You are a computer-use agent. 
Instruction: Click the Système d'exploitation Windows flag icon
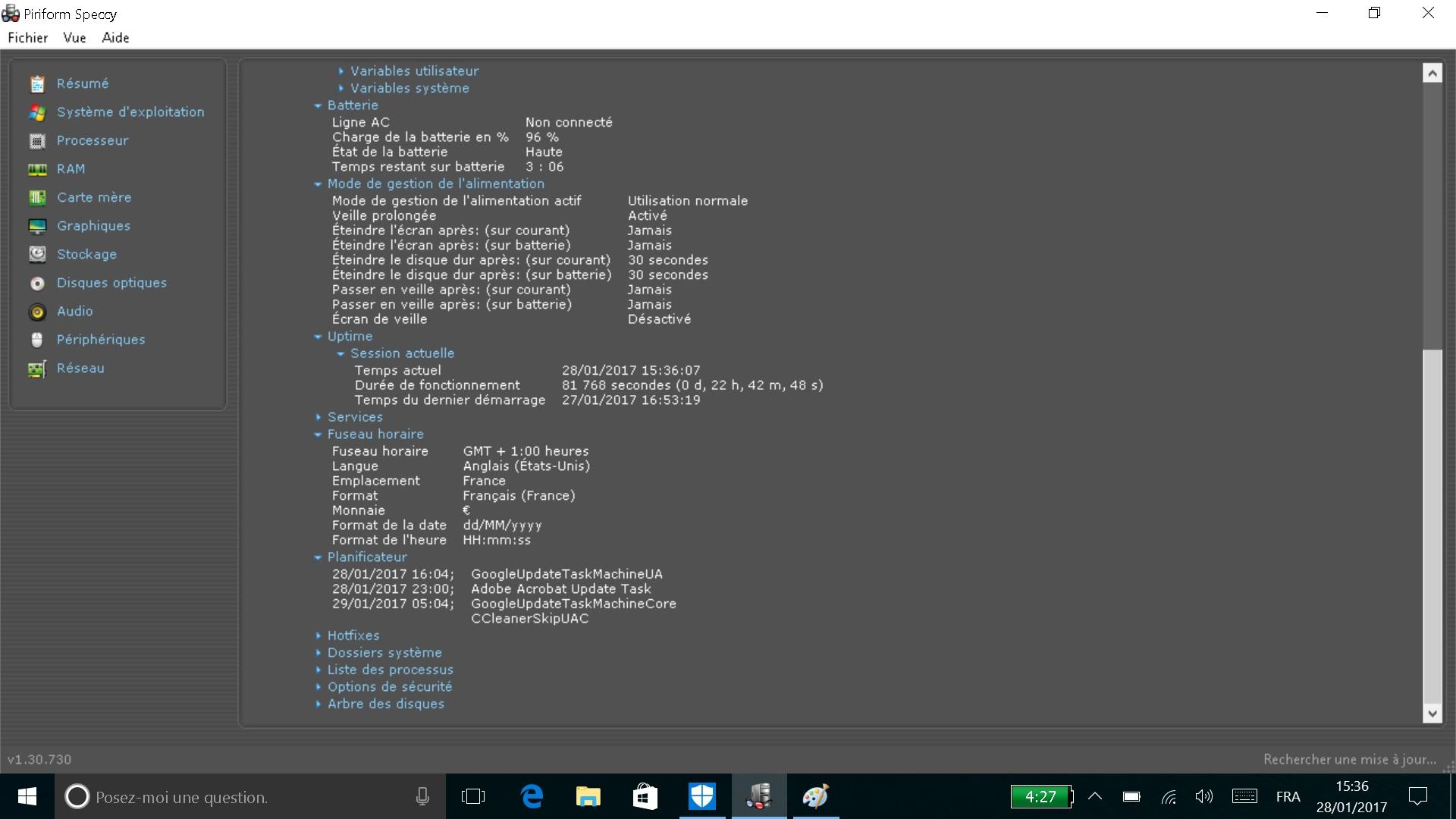tap(37, 112)
